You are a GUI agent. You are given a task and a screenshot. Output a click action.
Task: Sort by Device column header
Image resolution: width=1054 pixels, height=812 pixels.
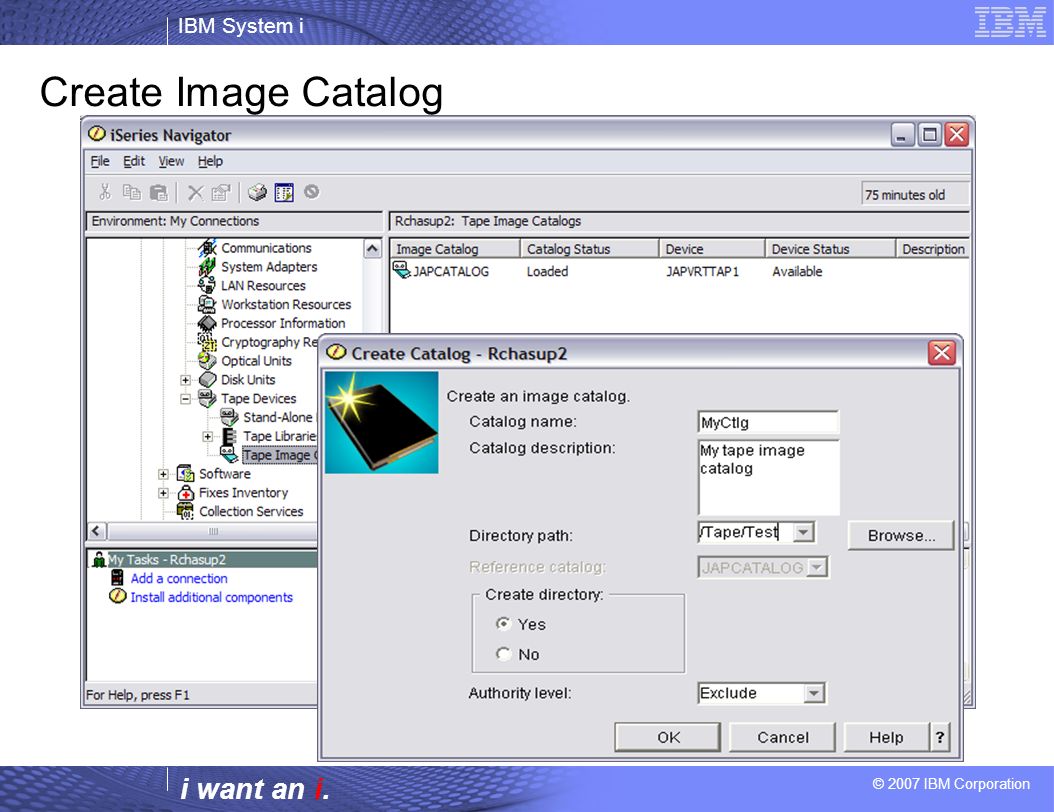coord(712,249)
